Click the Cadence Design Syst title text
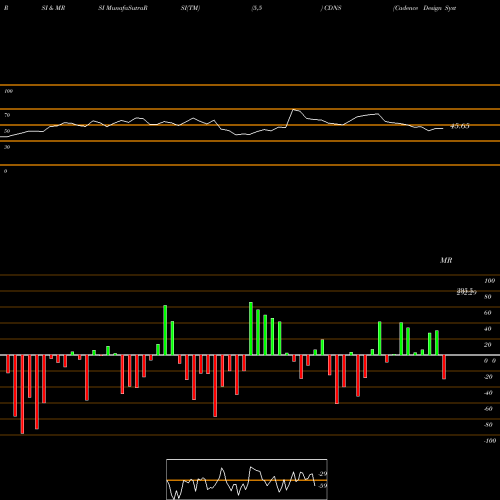The height and width of the screenshot is (500, 500). tap(424, 8)
